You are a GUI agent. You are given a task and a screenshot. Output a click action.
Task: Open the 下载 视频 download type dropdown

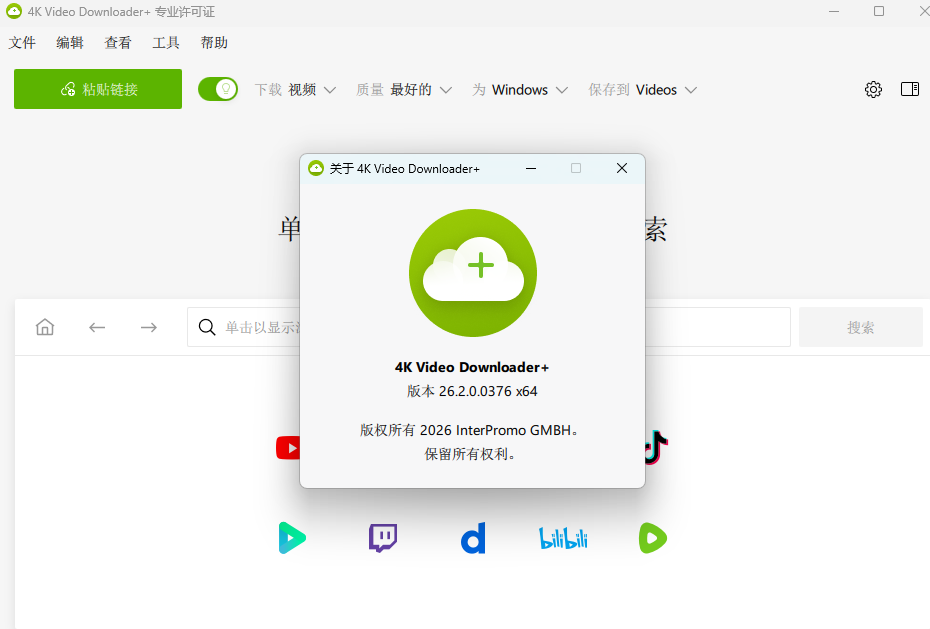coord(295,90)
